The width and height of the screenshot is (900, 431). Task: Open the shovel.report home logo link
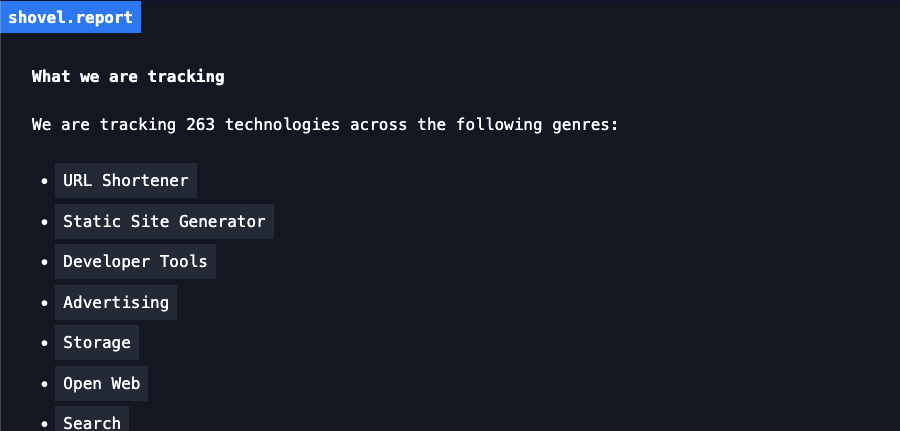70,17
